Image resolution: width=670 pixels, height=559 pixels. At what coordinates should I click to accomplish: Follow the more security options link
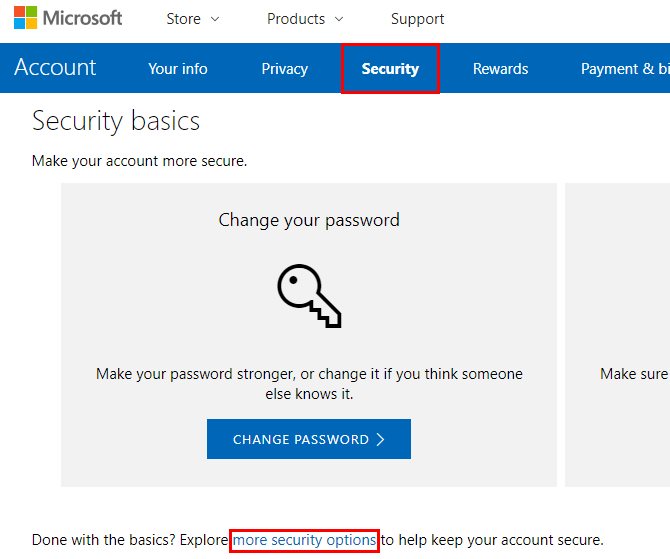click(x=304, y=541)
